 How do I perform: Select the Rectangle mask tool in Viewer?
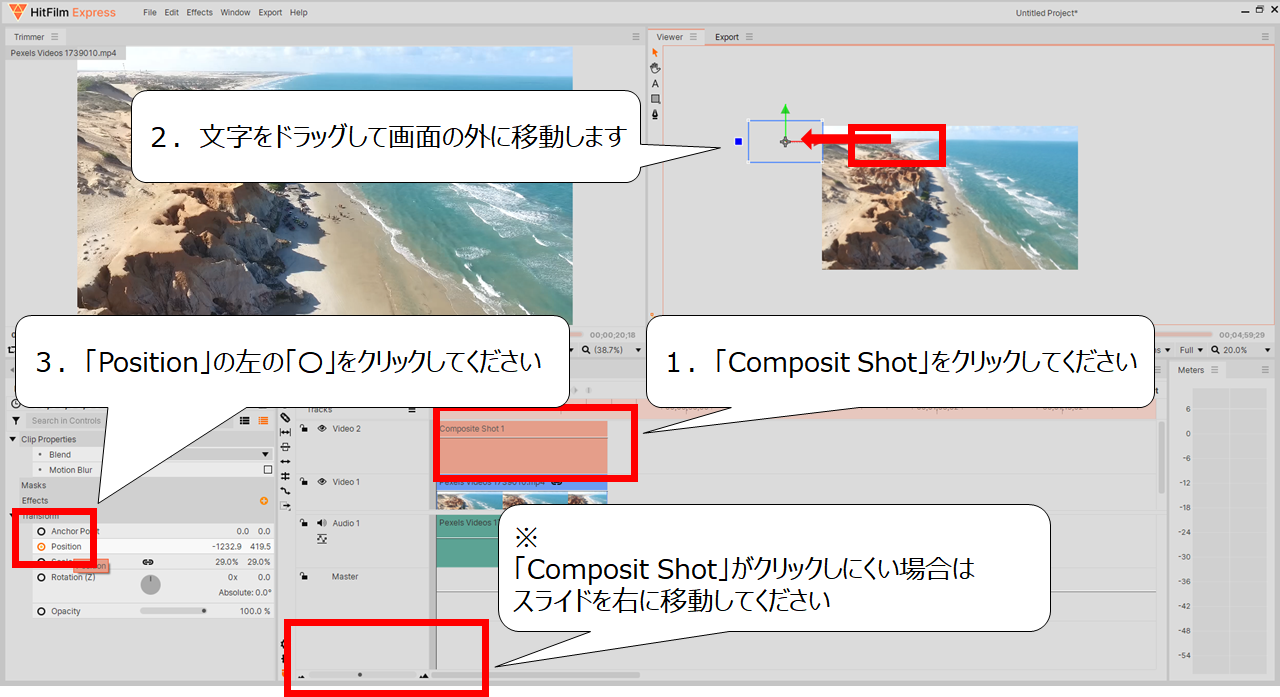pos(655,99)
